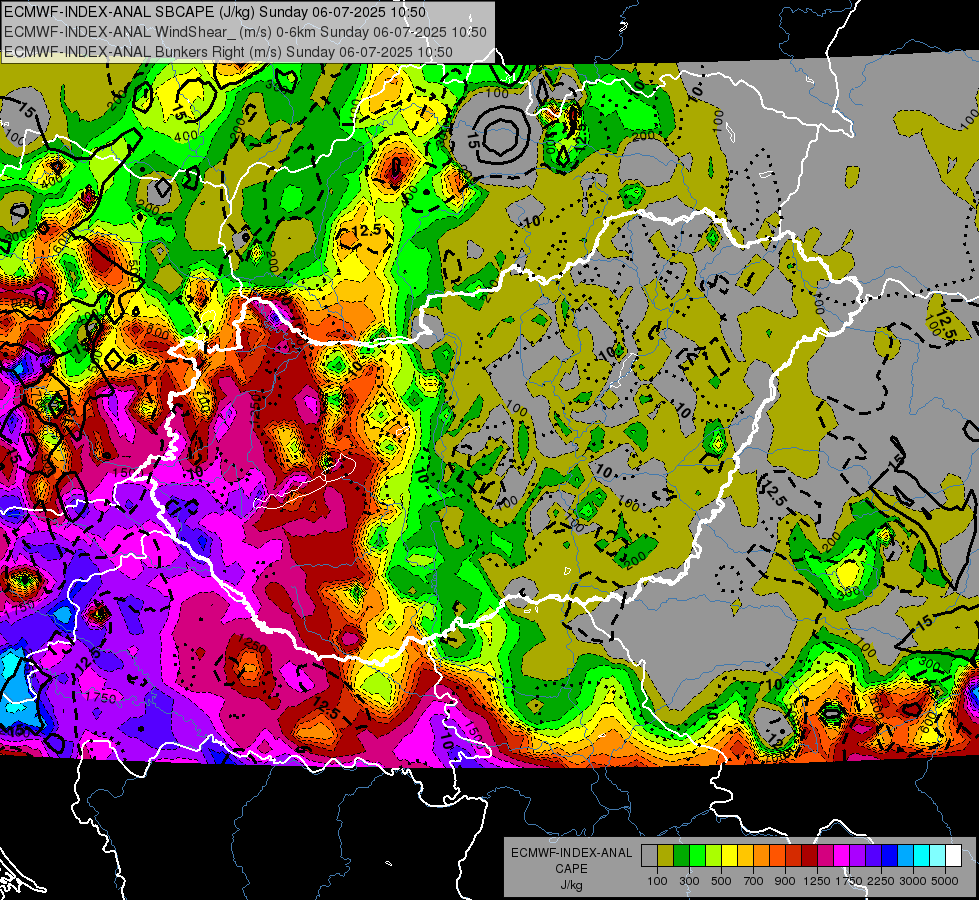The image size is (979, 900).
Task: Click the legend title ECMWF-INDEX-ANAL
Action: (571, 853)
